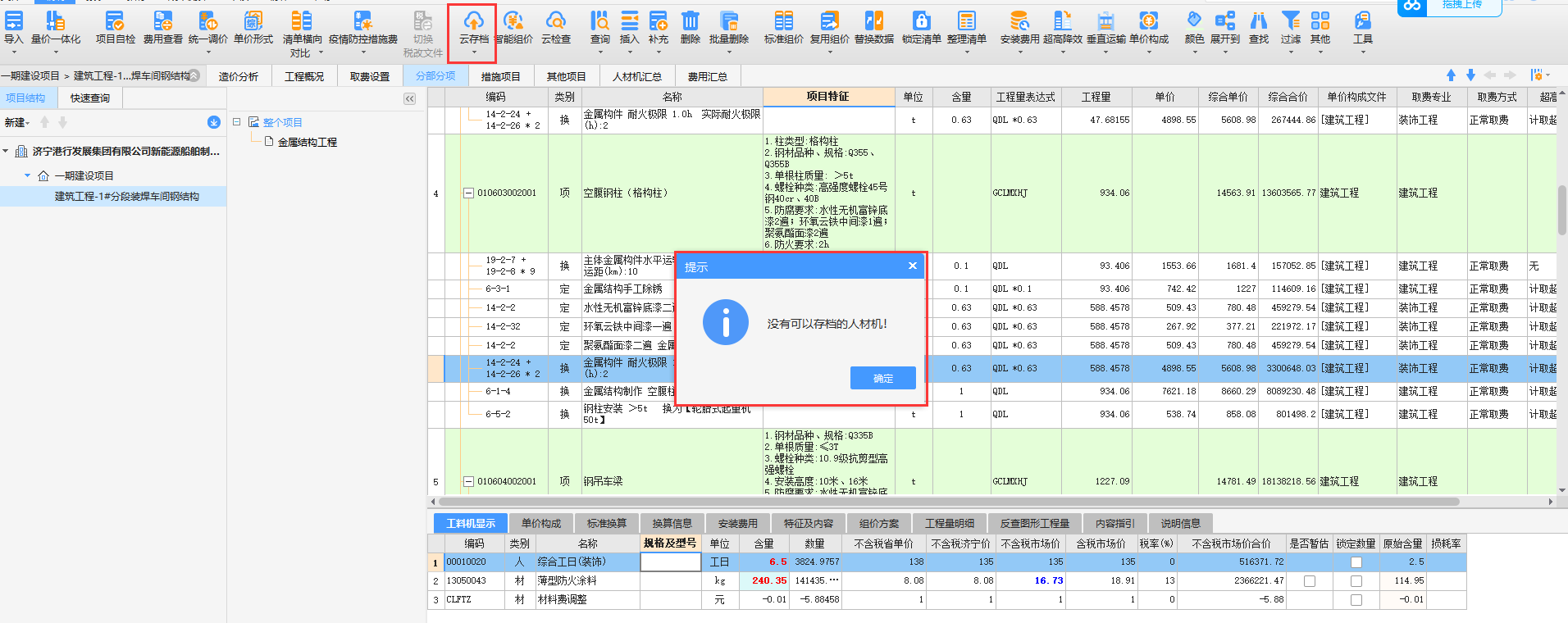Click 规格及型号 input cell for 综合工日

pyautogui.click(x=671, y=562)
